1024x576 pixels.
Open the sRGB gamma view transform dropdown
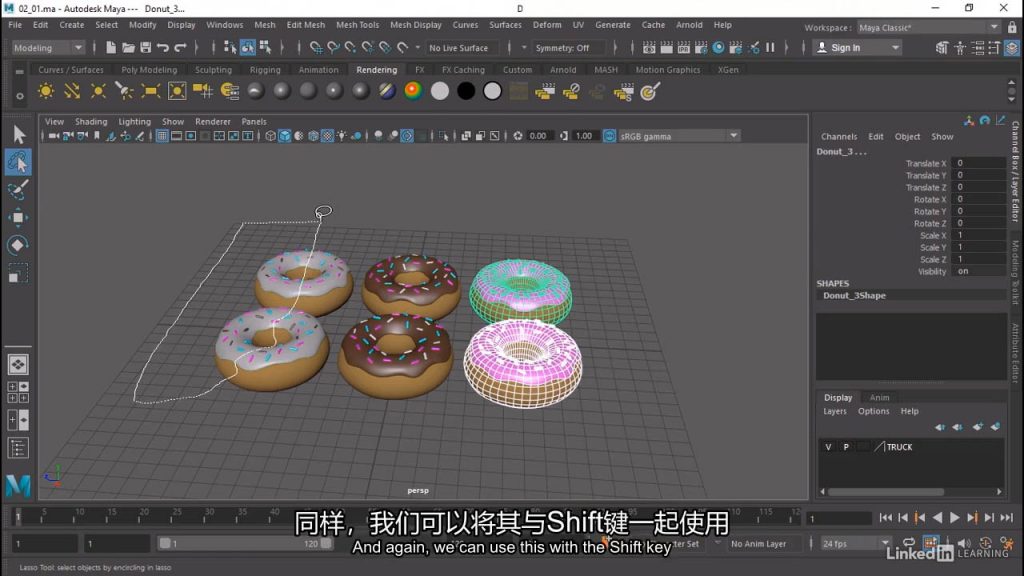point(679,136)
